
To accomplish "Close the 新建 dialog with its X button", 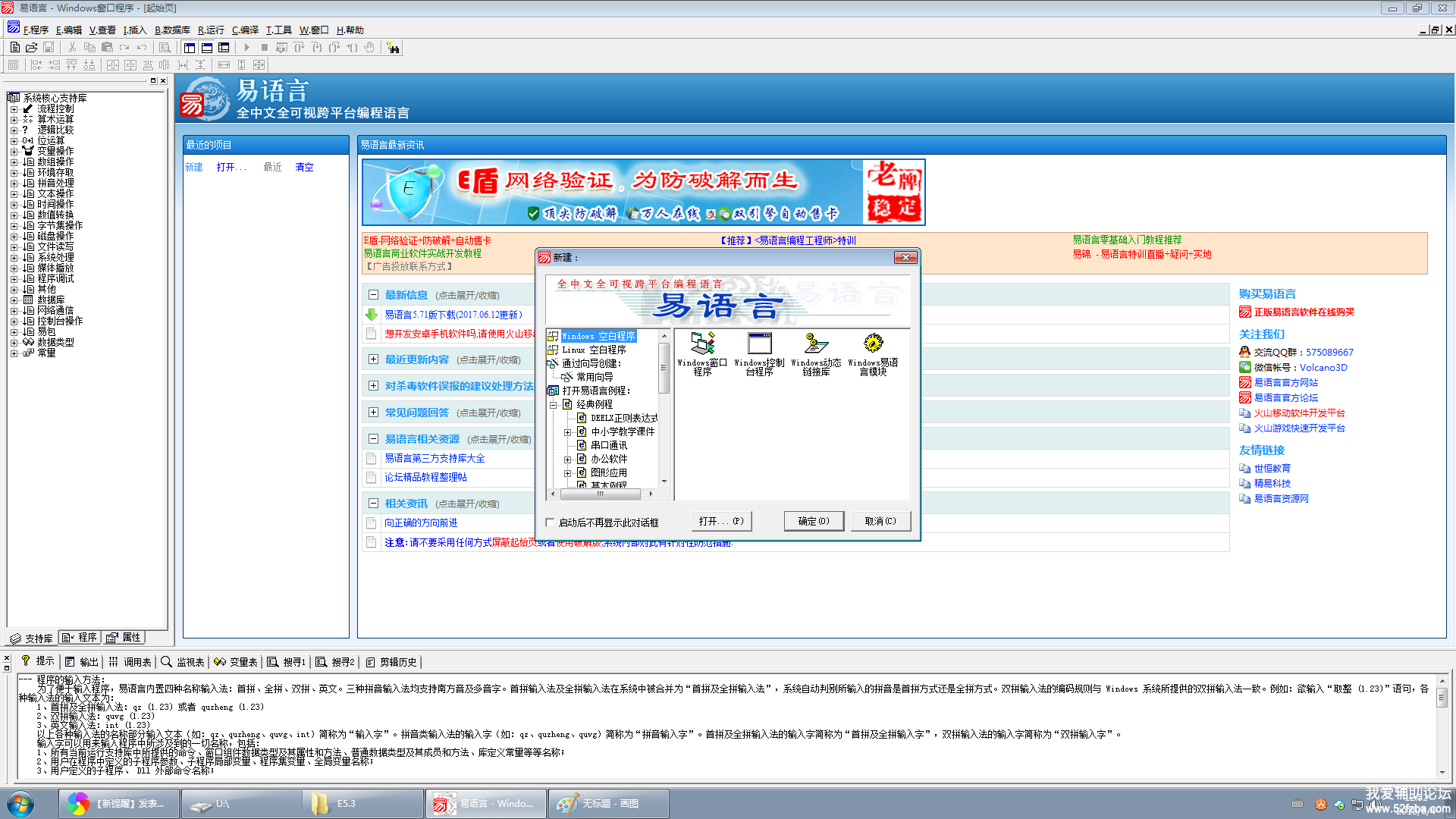I will 905,258.
